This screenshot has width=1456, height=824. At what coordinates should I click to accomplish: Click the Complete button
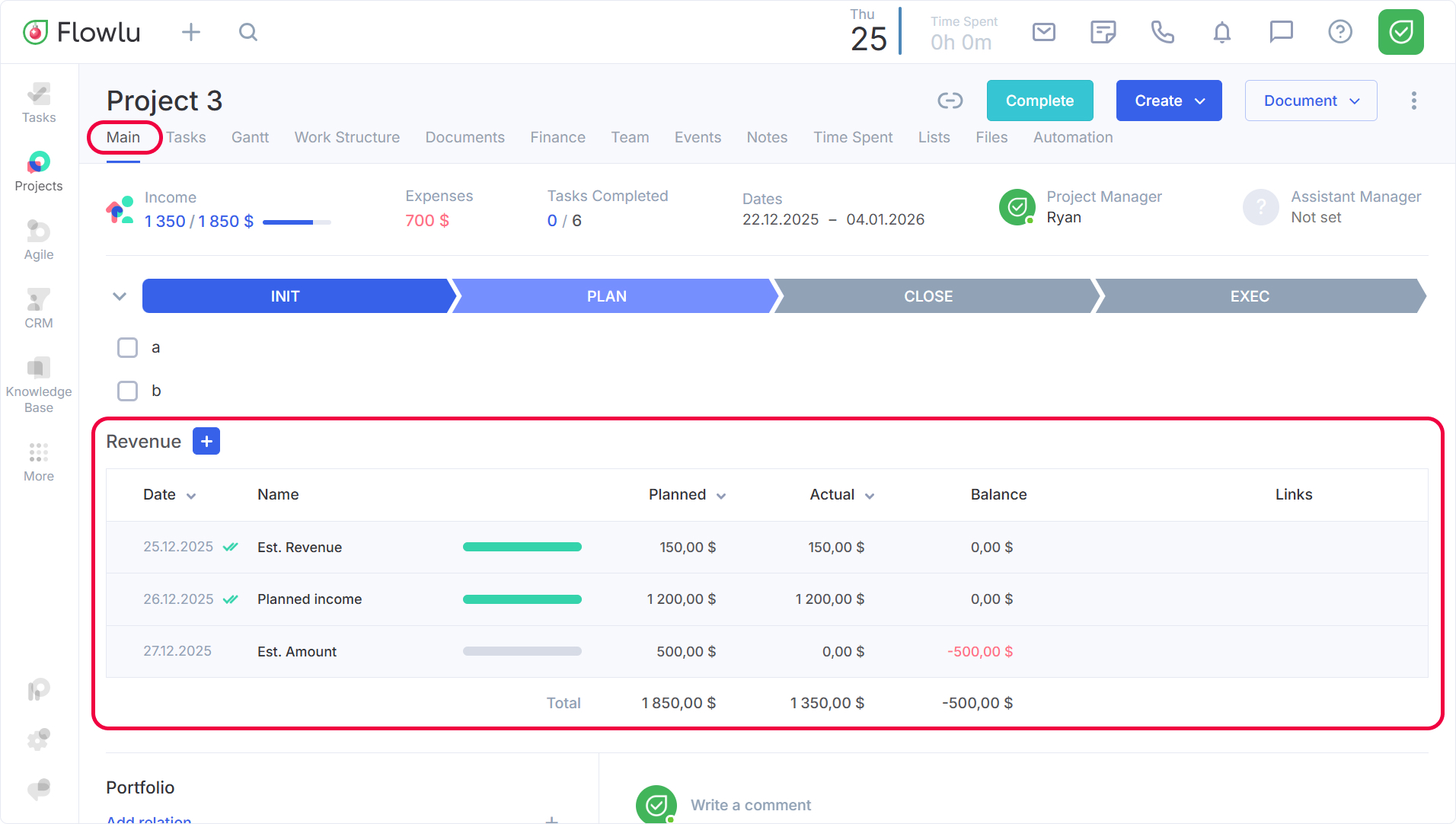click(x=1039, y=101)
